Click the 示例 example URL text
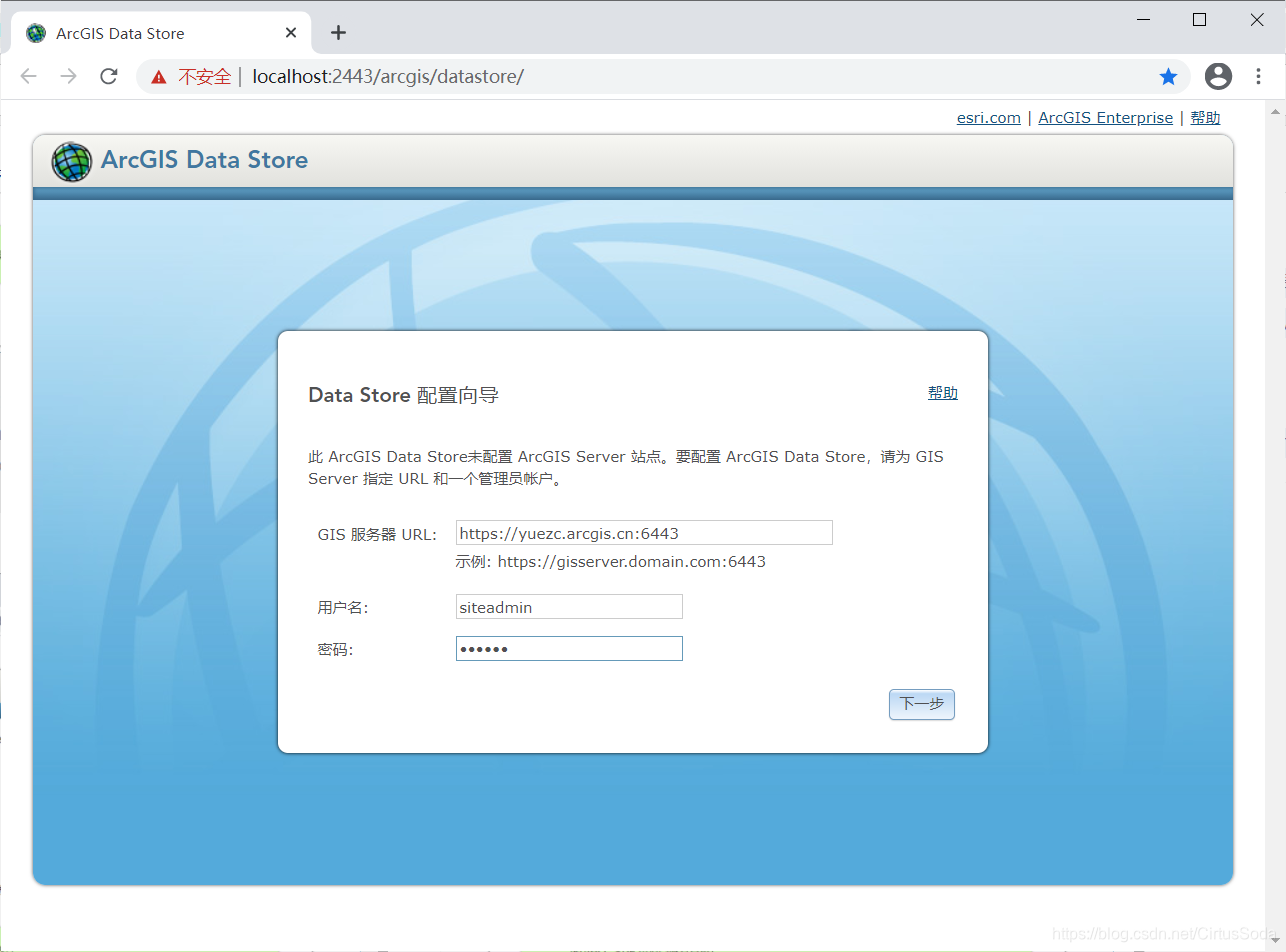The width and height of the screenshot is (1286, 952). click(x=611, y=562)
